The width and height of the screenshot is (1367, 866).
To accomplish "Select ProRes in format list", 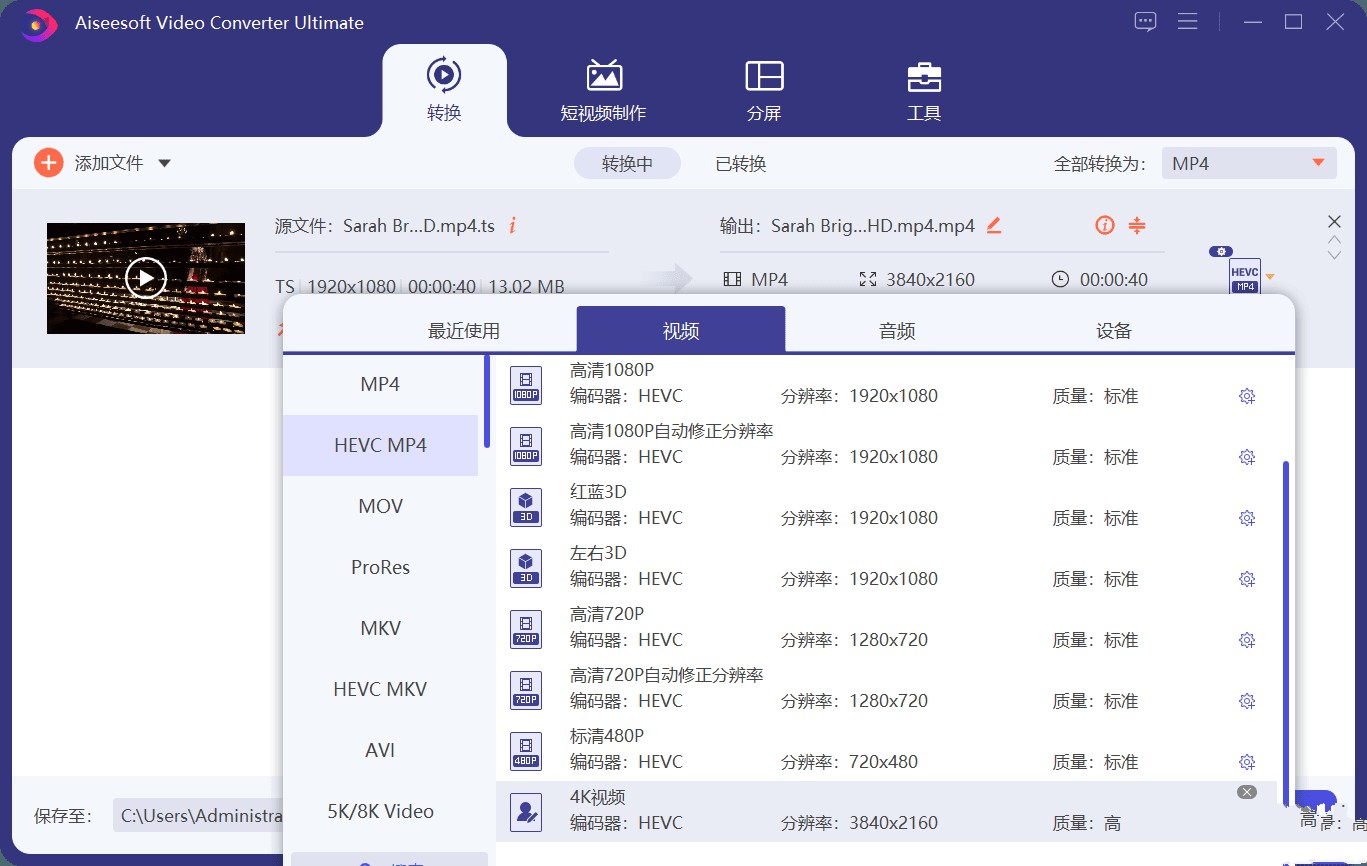I will [x=380, y=567].
